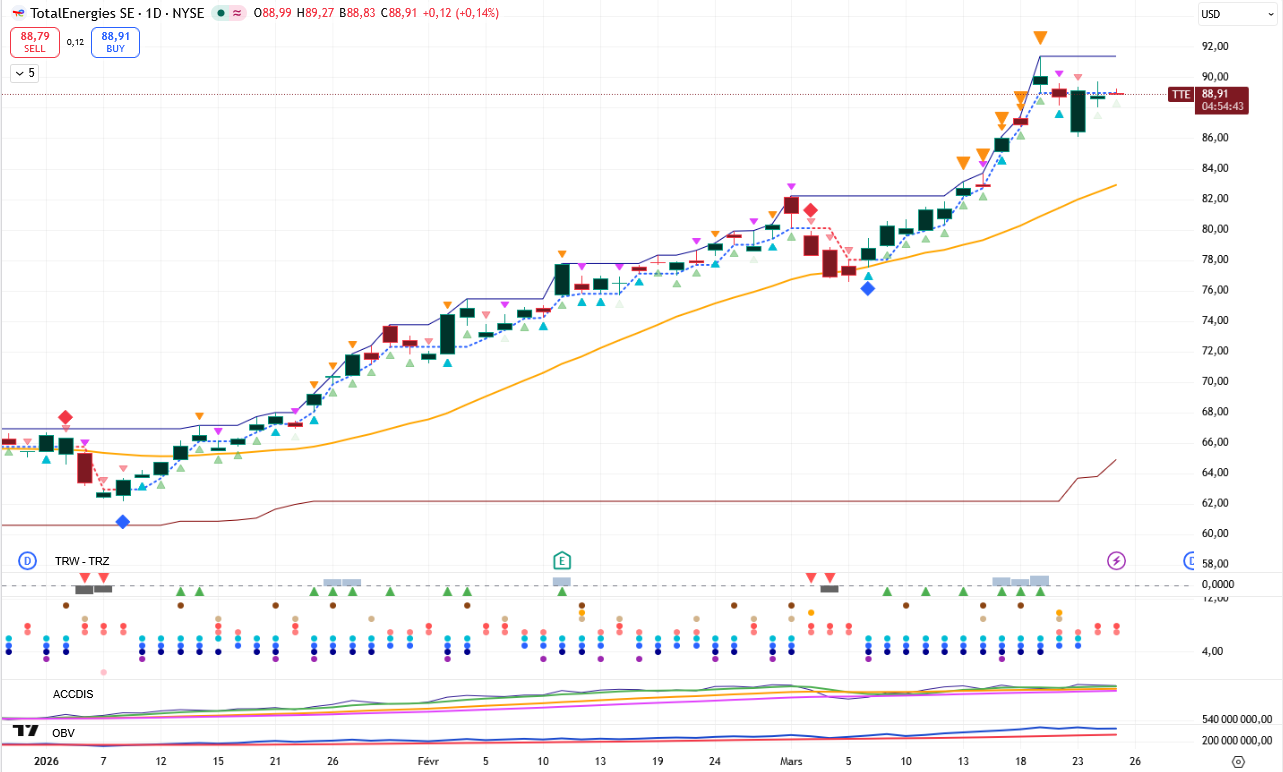Select the TRW - TRZ indicator label
Viewport: 1283px width, 772px height.
coord(82,561)
